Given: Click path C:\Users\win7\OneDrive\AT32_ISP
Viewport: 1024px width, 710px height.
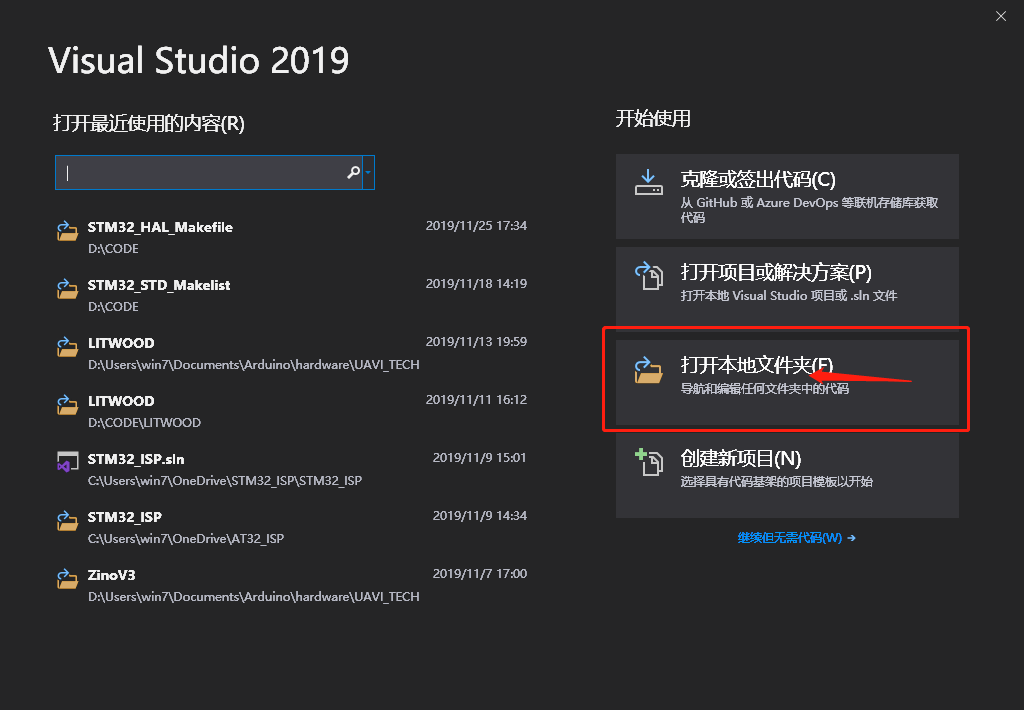Looking at the screenshot, I should coord(185,539).
